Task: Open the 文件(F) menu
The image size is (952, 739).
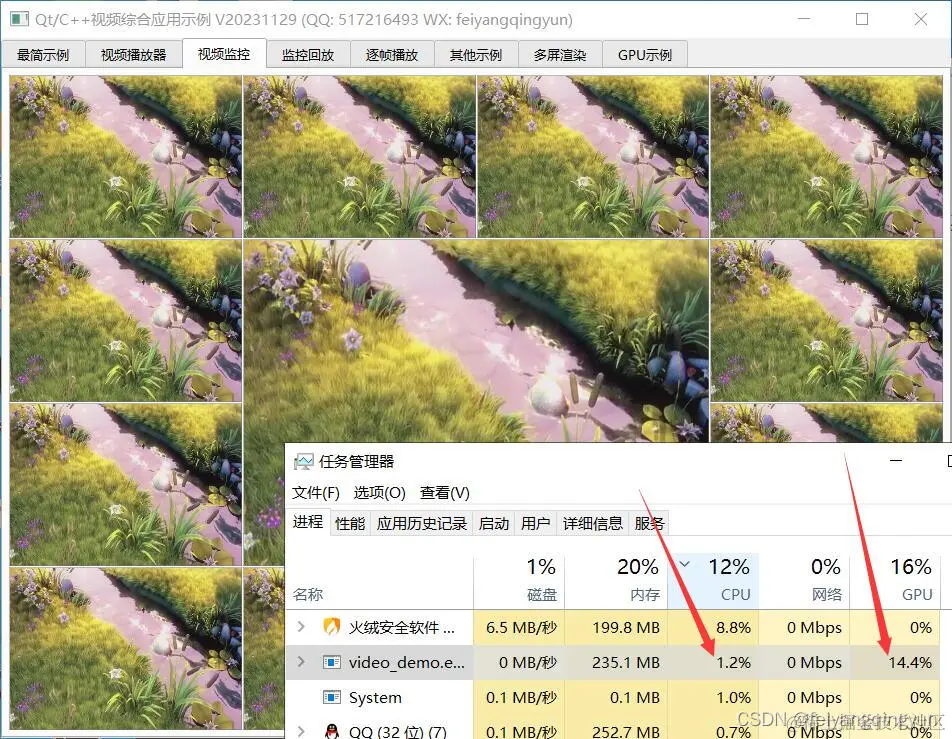Action: click(317, 492)
